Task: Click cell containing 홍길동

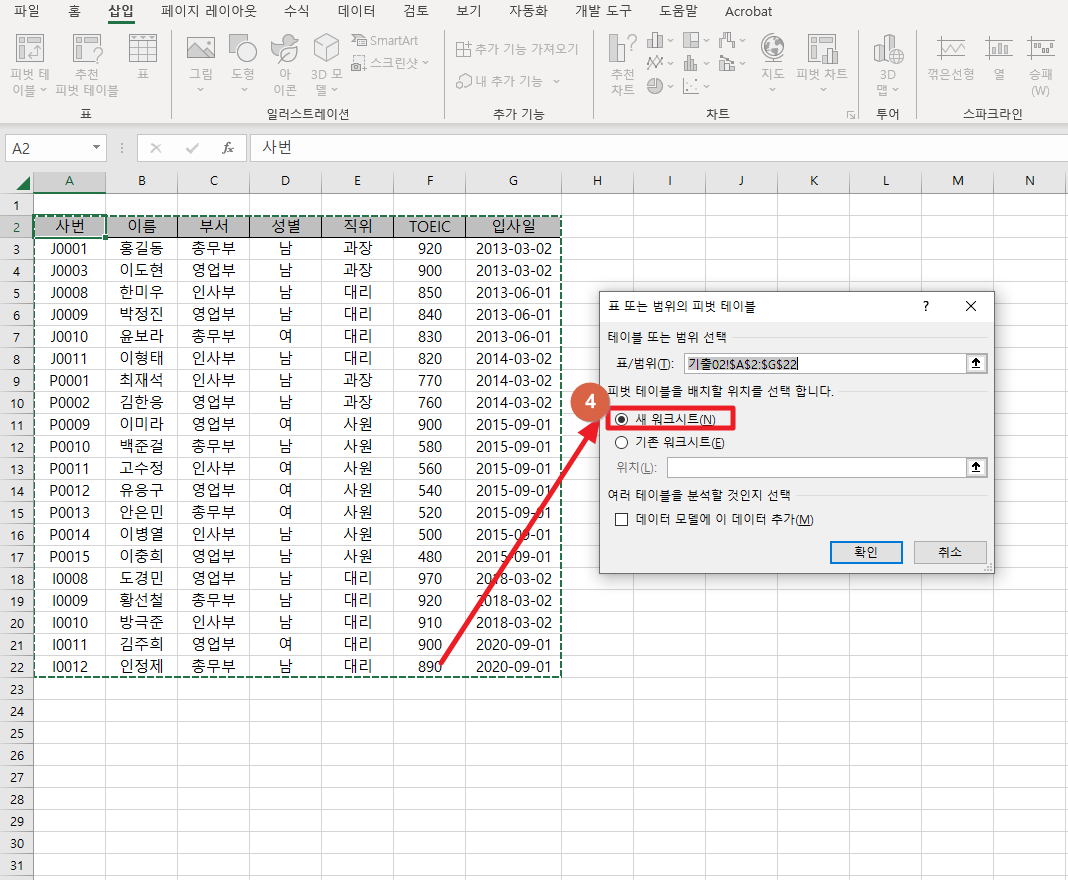Action: pos(142,249)
